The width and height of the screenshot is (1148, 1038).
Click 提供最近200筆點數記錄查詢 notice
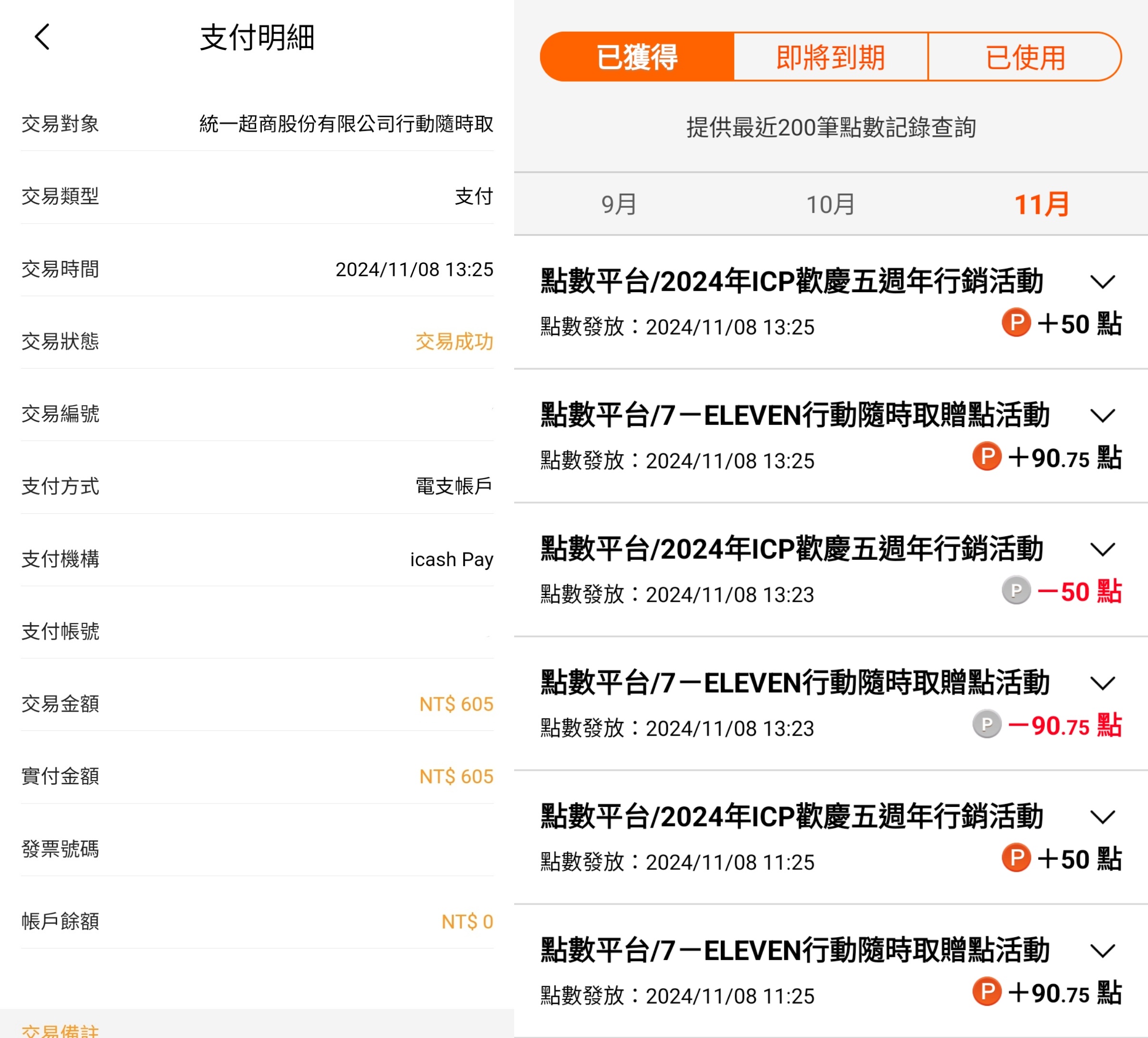831,127
